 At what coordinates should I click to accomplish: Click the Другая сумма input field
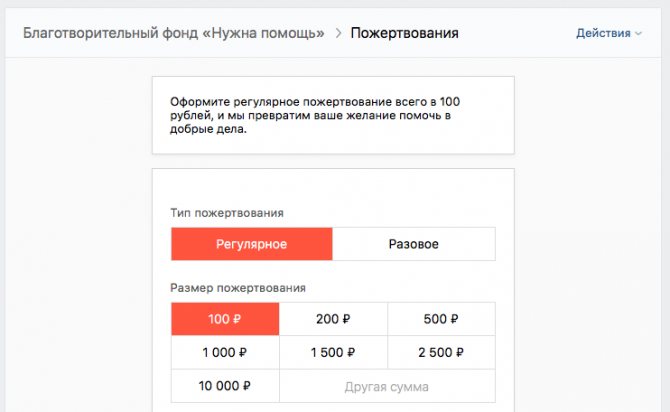click(x=386, y=386)
